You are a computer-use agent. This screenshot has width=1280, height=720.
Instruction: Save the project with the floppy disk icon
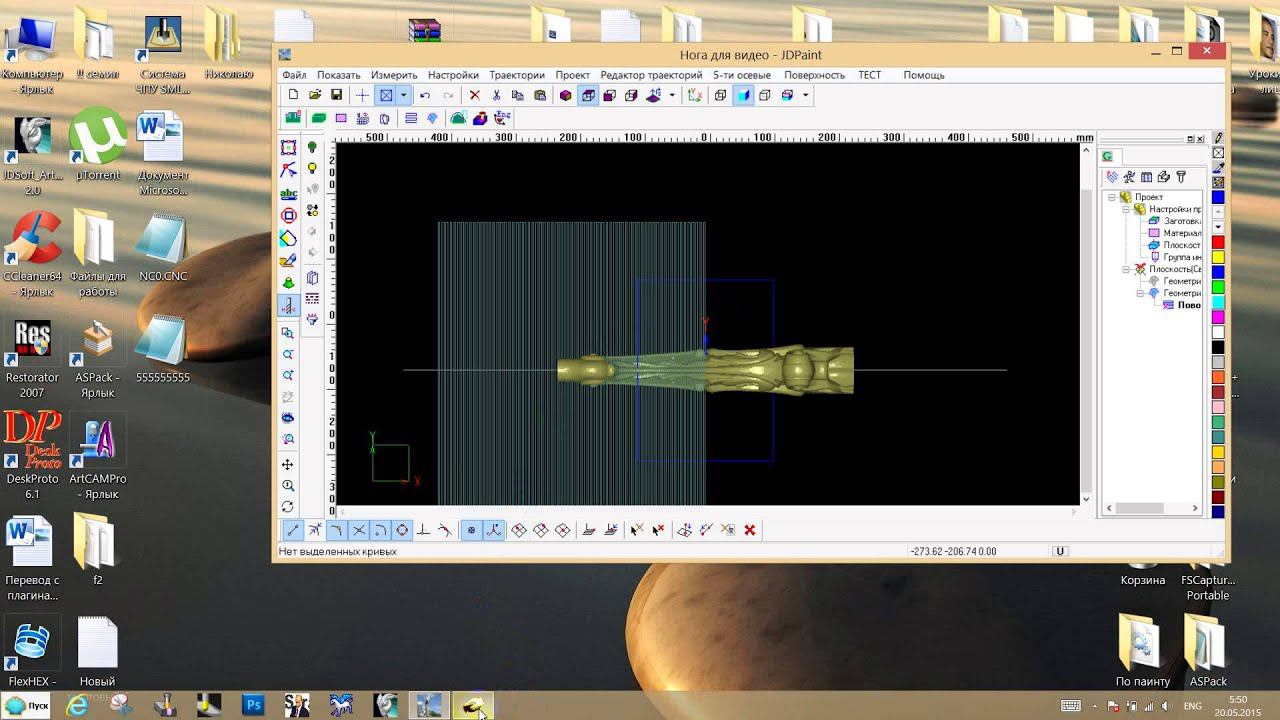[x=337, y=95]
